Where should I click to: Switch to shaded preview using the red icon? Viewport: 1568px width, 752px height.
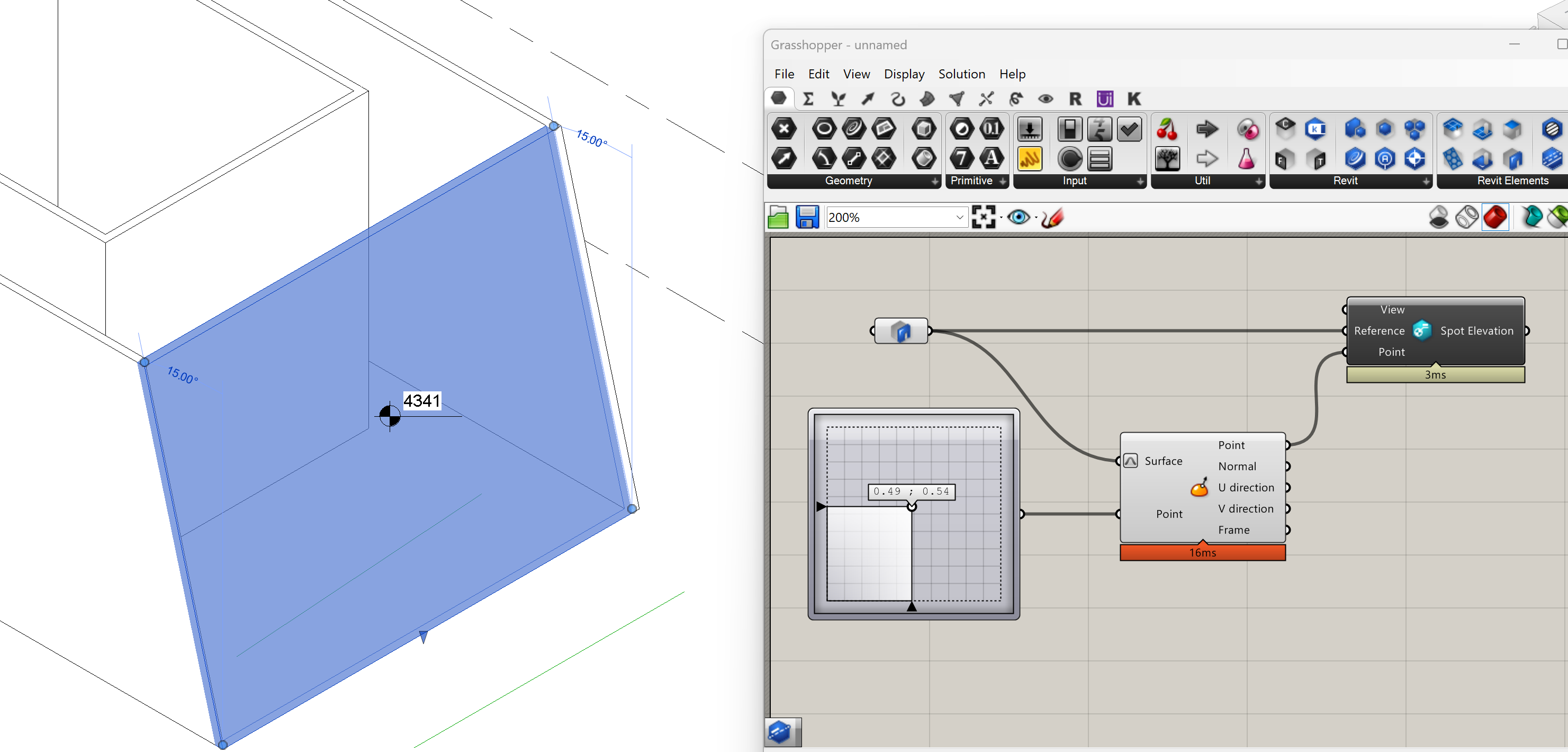point(1496,217)
